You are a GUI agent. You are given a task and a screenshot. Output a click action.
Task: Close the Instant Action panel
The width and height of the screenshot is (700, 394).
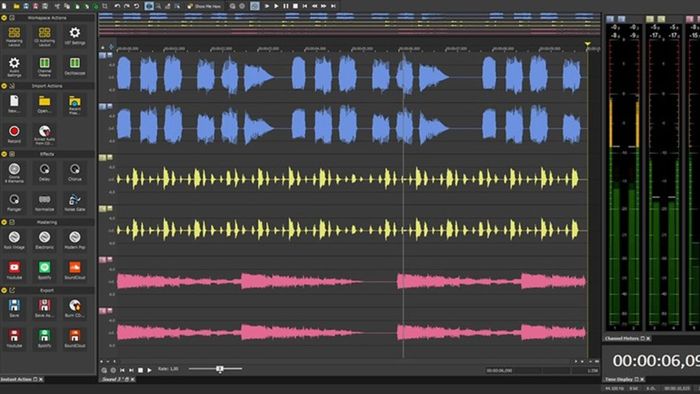coord(41,379)
